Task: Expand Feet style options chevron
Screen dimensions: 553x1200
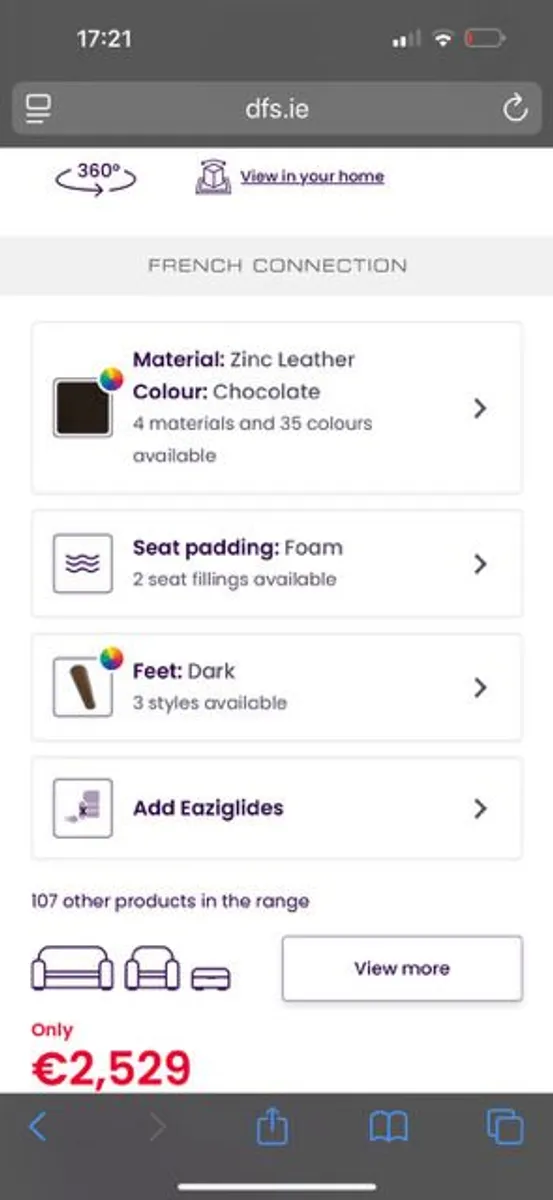Action: pos(480,687)
